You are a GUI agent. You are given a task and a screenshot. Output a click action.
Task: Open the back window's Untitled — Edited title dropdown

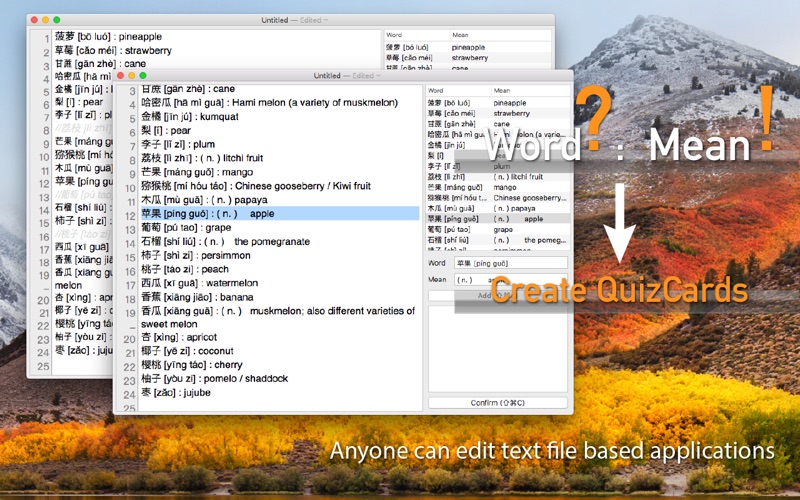coord(294,20)
